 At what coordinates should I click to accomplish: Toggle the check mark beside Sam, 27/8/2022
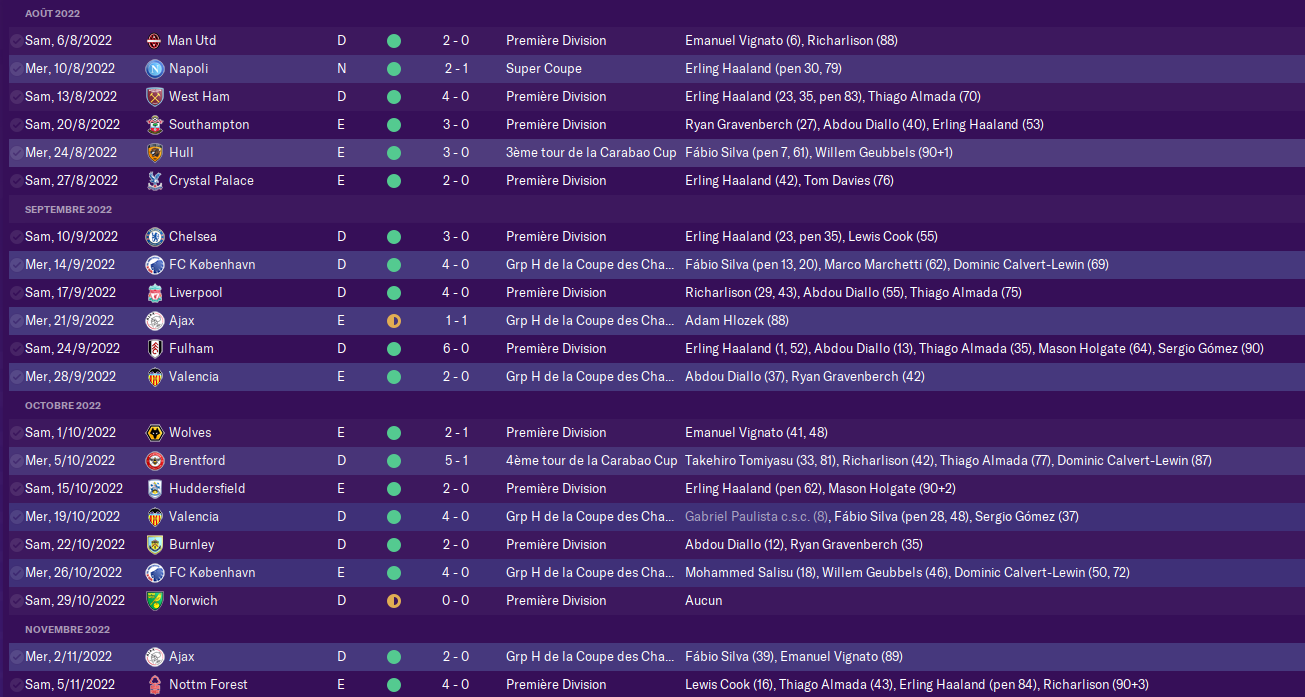16,181
